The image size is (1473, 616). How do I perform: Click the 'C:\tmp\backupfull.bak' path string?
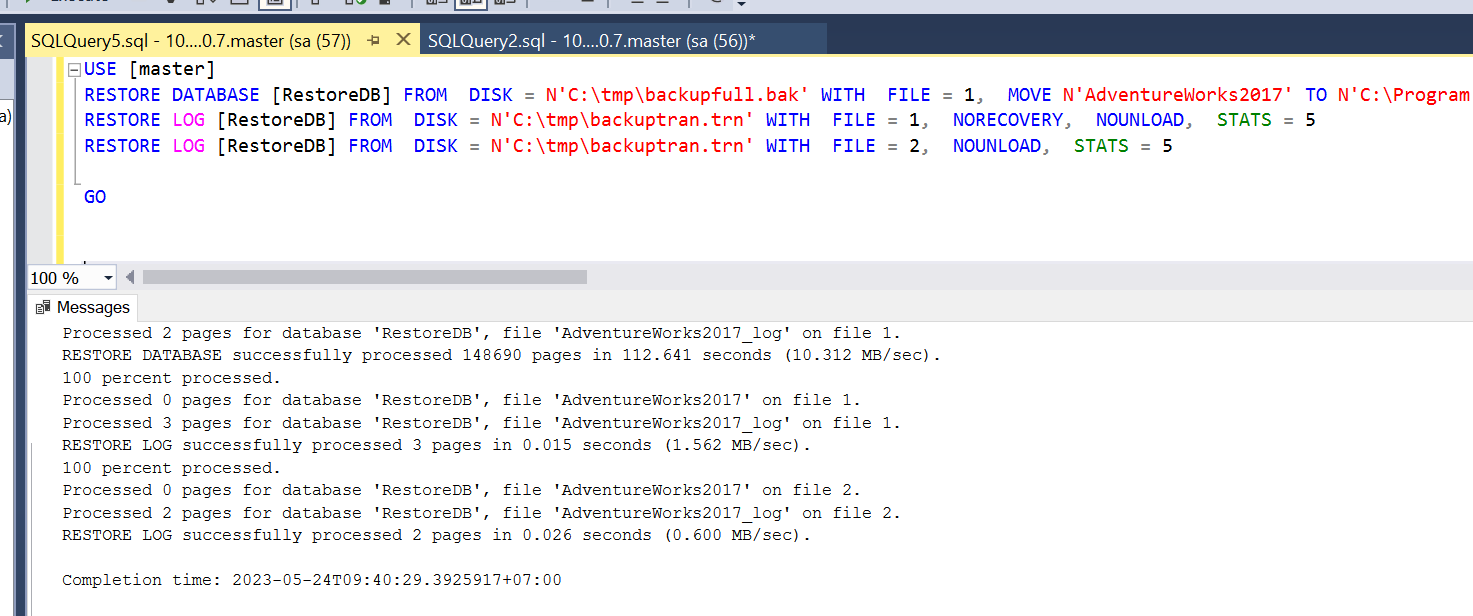point(677,95)
